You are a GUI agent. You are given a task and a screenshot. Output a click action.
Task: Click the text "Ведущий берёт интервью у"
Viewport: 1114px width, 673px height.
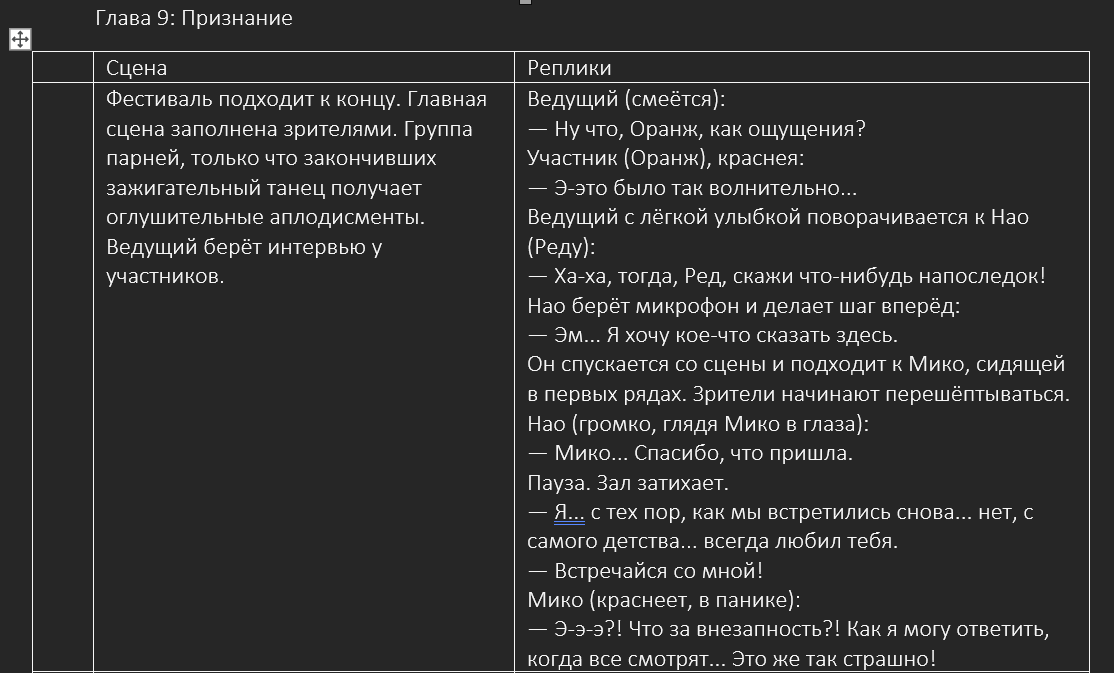tap(244, 247)
